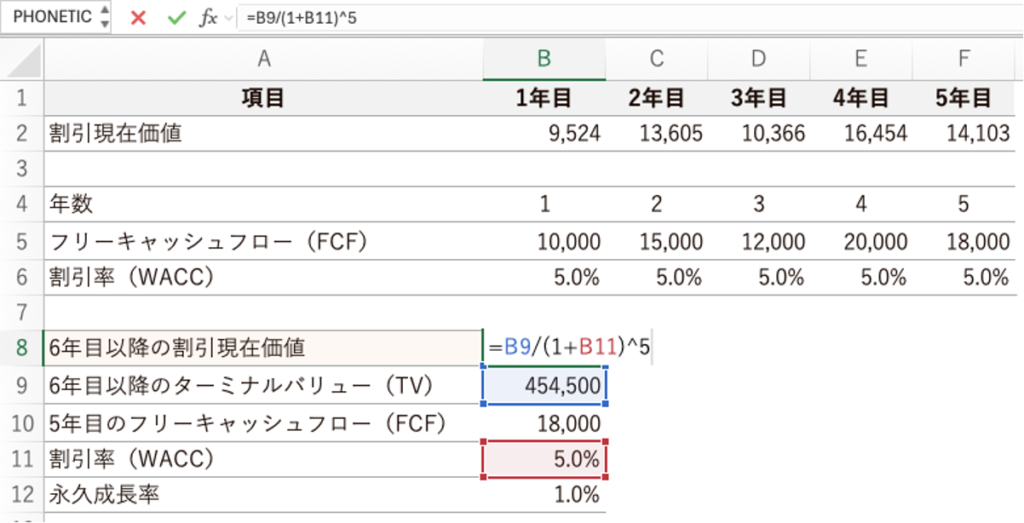
Task: Select row 5 header
Action: point(22,242)
